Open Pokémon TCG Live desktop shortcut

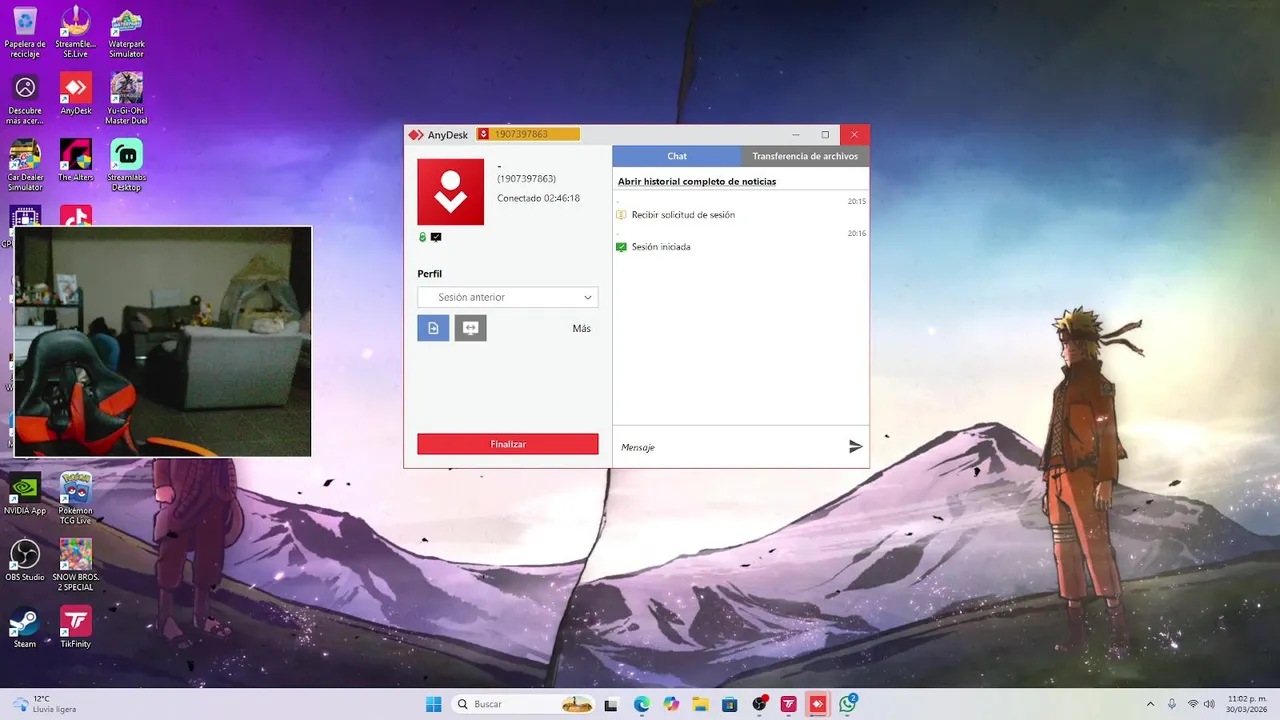click(76, 498)
